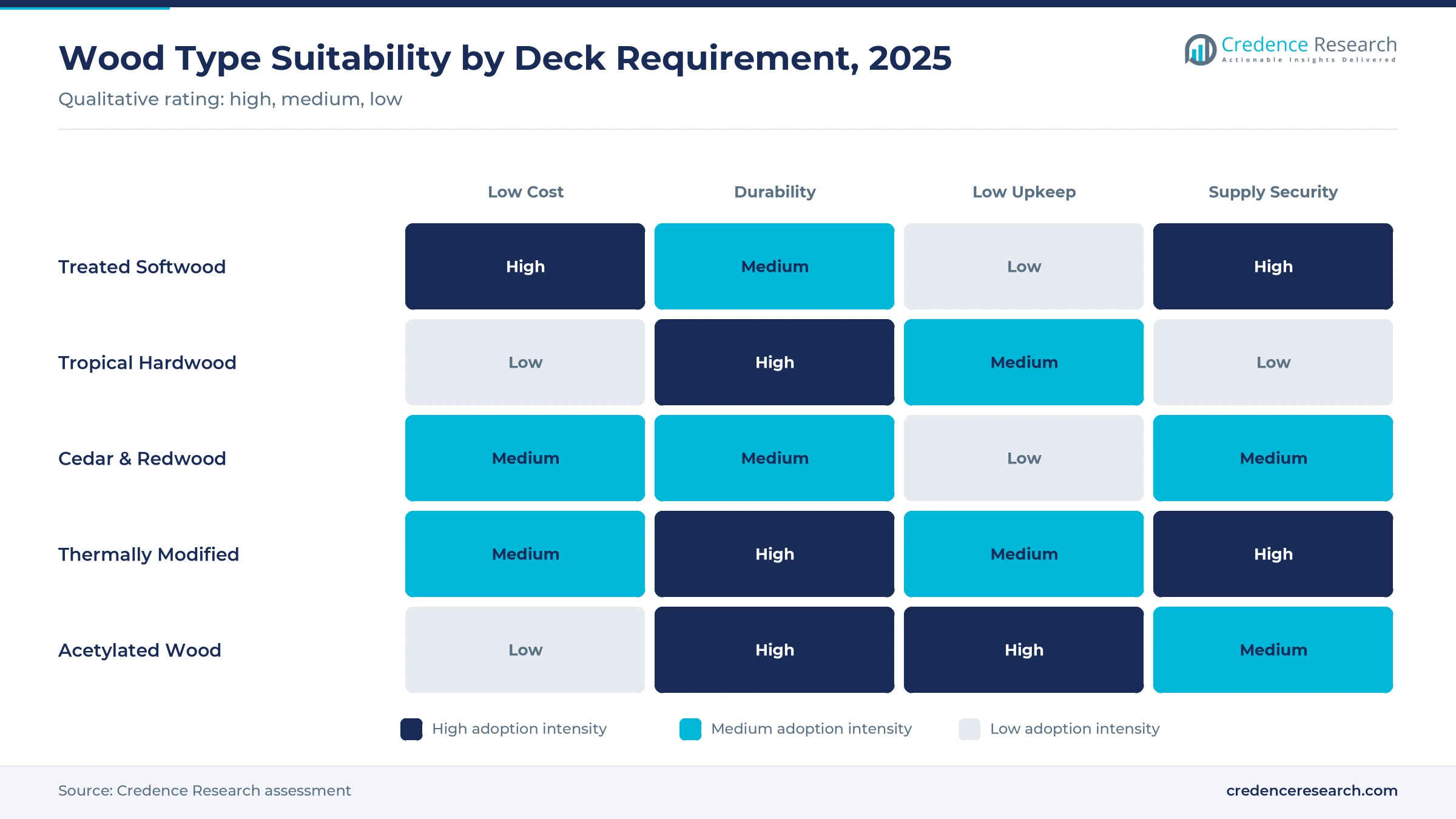This screenshot has width=1456, height=819.
Task: Click Tropical Hardwood Low Cost Low cell
Action: tap(525, 362)
